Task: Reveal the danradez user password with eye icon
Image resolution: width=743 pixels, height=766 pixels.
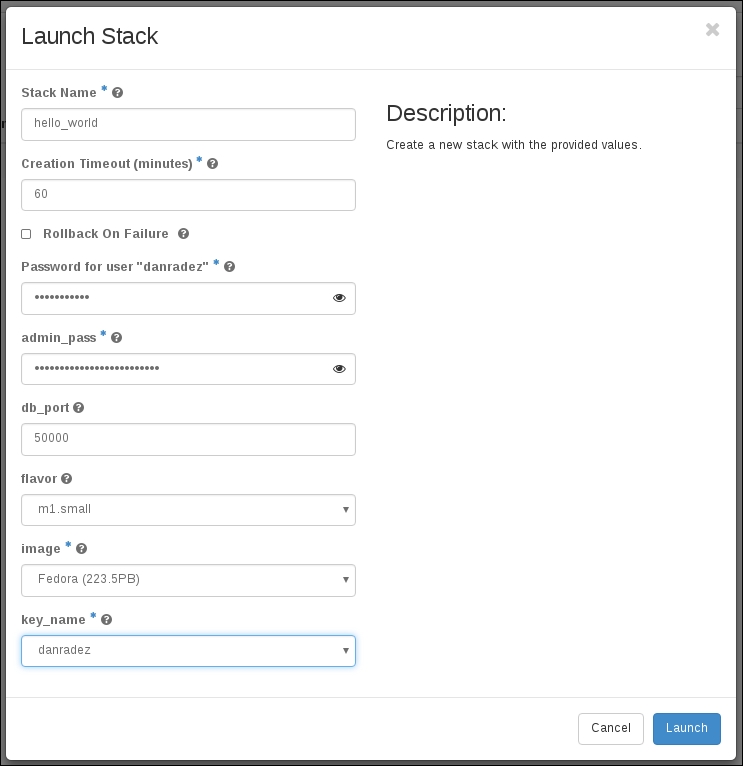Action: (x=339, y=298)
